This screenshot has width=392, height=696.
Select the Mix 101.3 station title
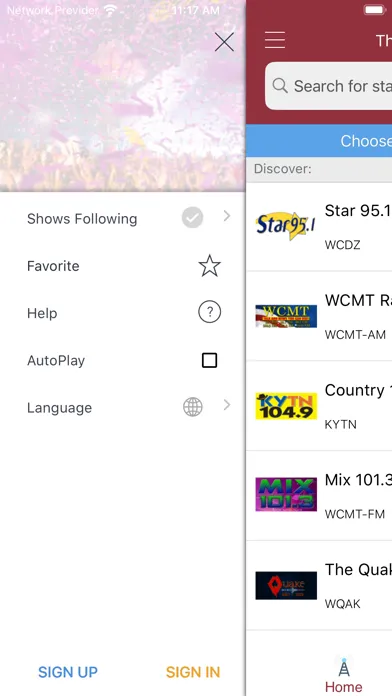pyautogui.click(x=358, y=480)
